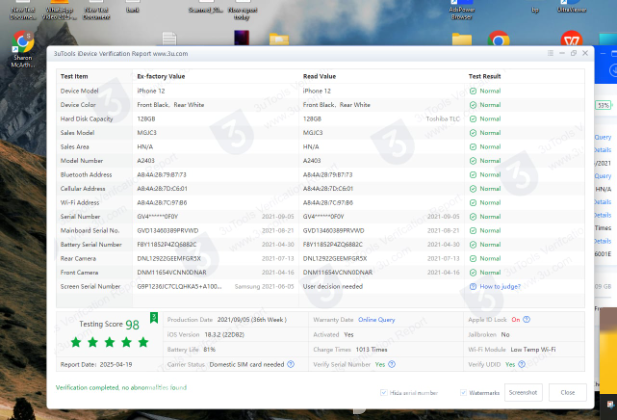Click Normal check icon in Hard Disk Capacity row
Viewport: 617px width, 420px height.
tap(473, 119)
